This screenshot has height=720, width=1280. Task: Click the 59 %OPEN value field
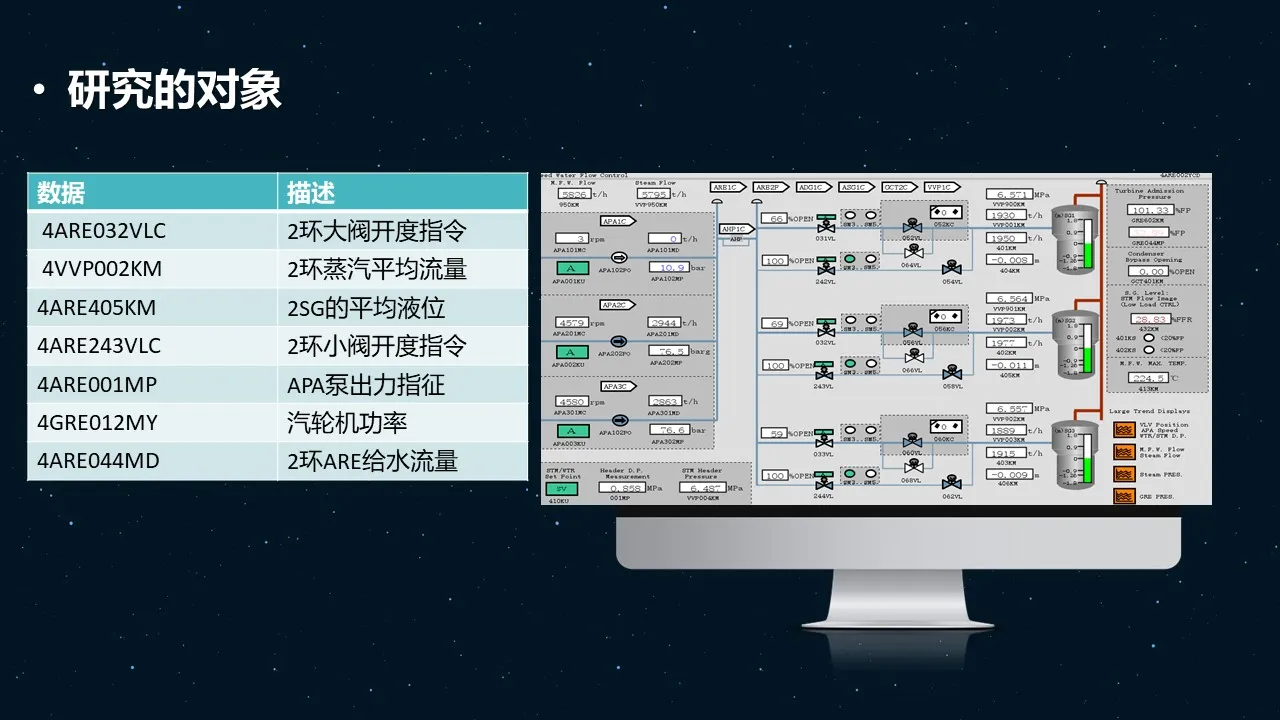coord(774,434)
